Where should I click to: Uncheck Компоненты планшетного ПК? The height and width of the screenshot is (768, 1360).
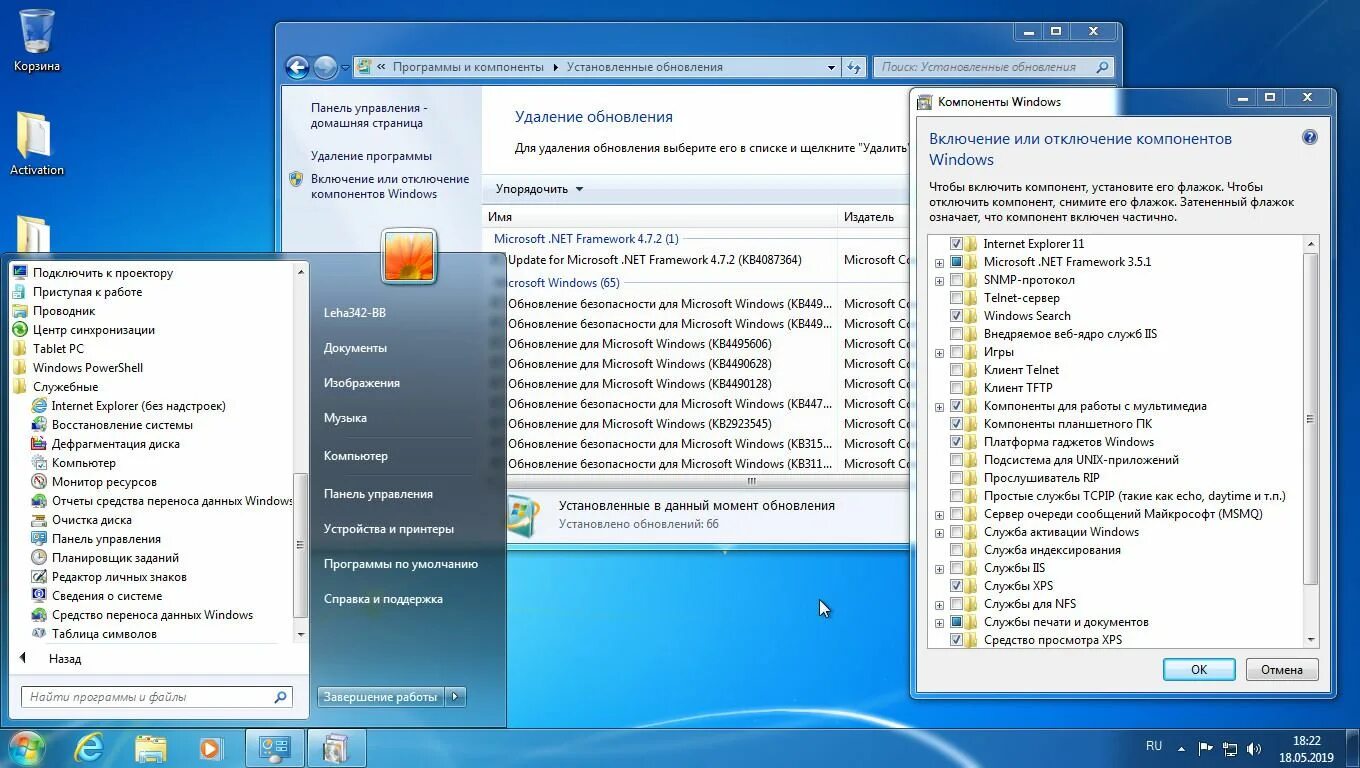pyautogui.click(x=956, y=424)
